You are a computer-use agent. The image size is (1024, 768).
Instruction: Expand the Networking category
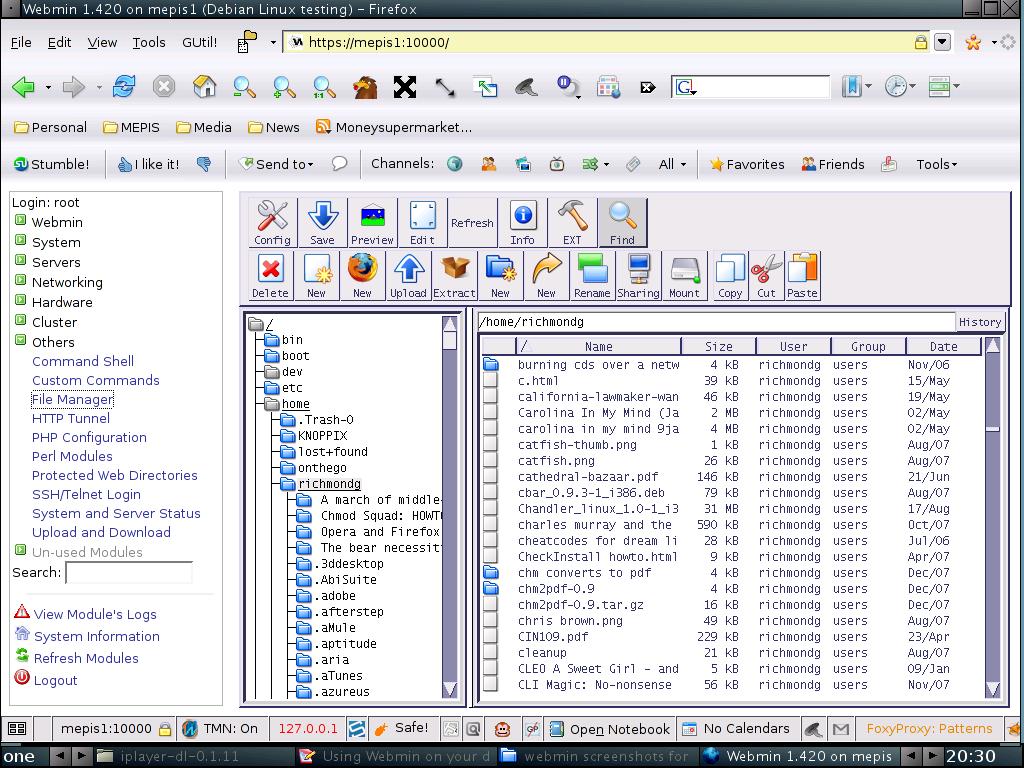[x=21, y=280]
